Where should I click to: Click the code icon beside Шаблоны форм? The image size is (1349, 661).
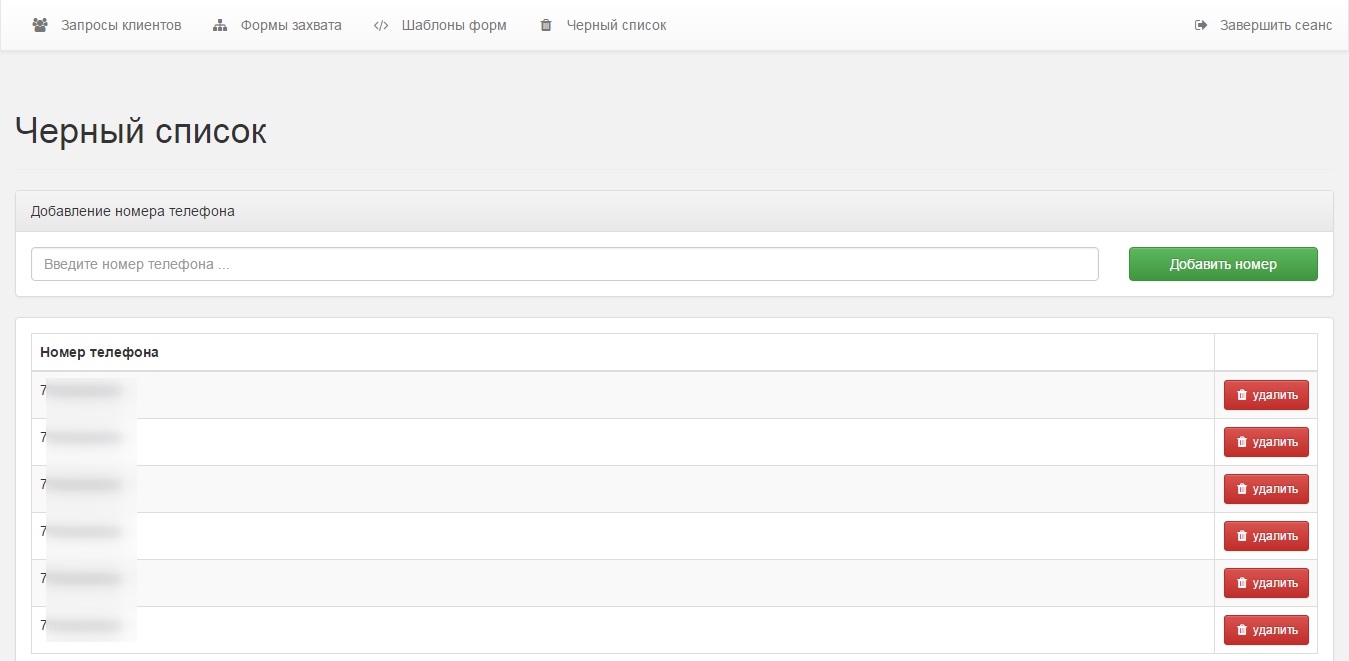tap(381, 25)
